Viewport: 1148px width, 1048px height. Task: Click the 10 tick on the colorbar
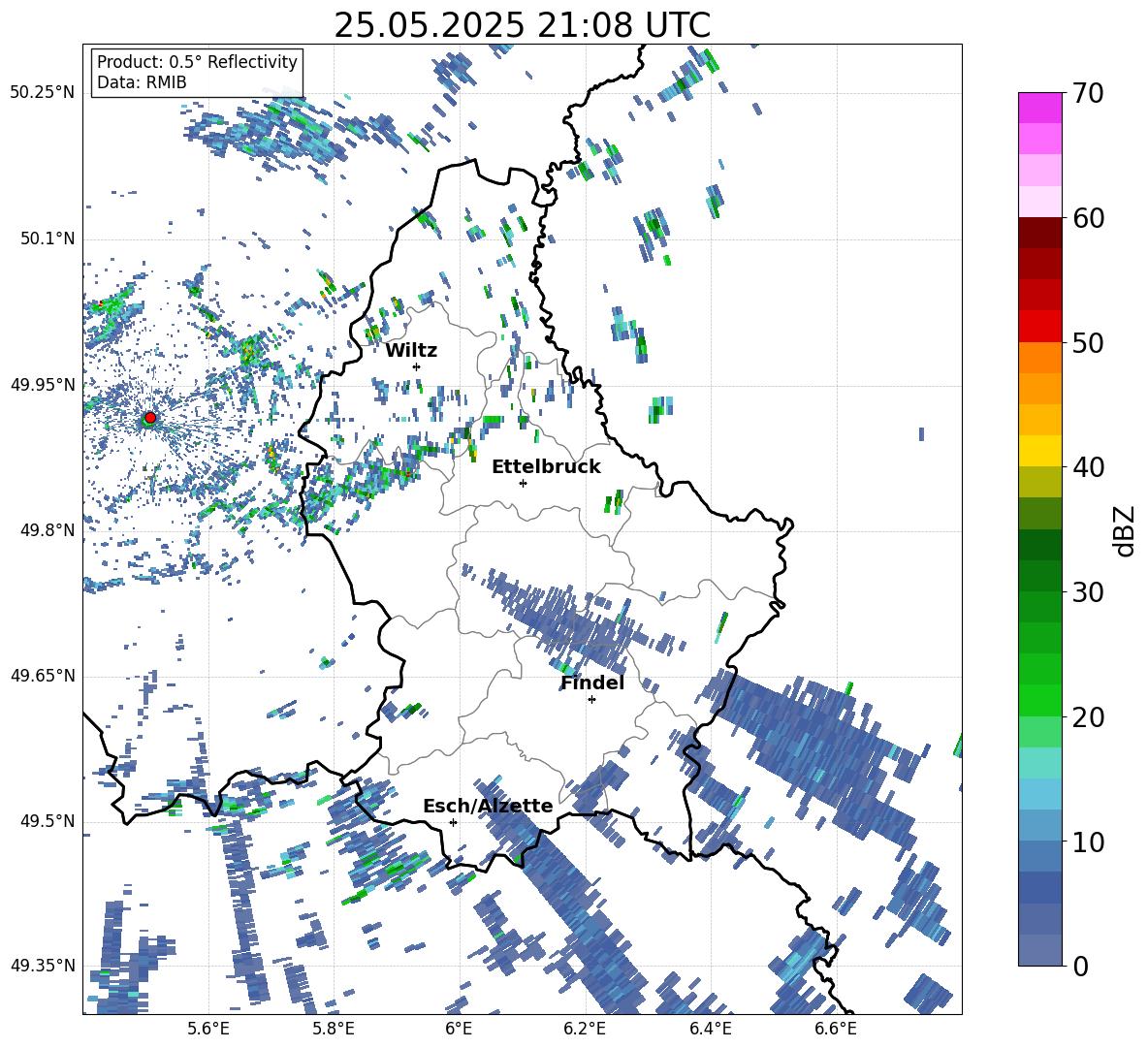pos(1088,842)
